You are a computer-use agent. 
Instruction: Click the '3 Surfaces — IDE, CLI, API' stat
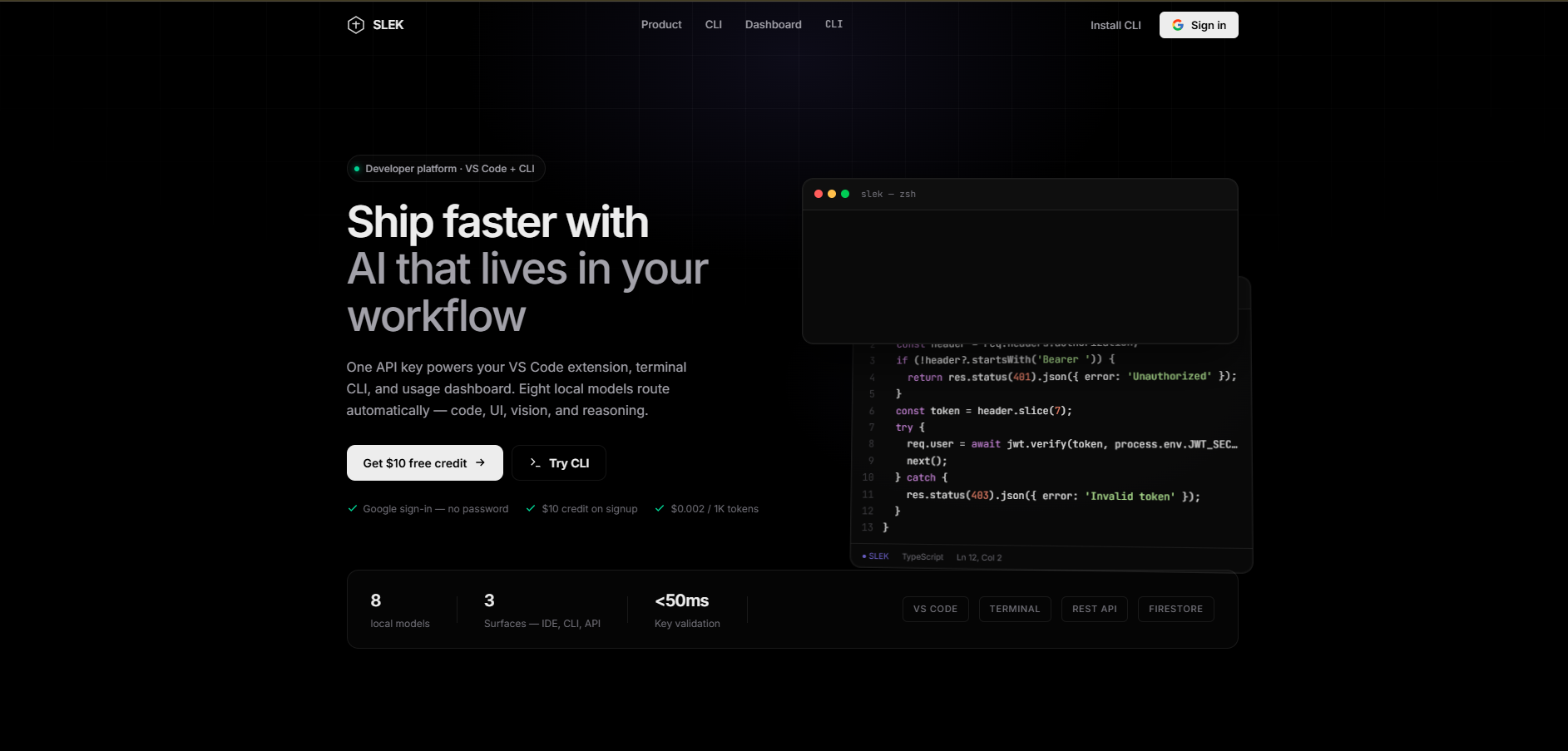[542, 610]
